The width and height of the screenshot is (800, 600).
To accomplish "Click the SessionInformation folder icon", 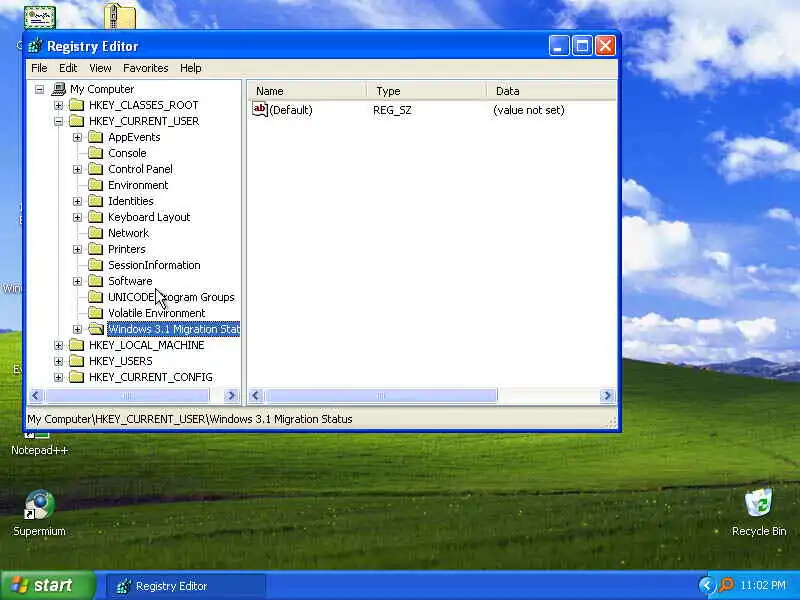I will point(95,265).
